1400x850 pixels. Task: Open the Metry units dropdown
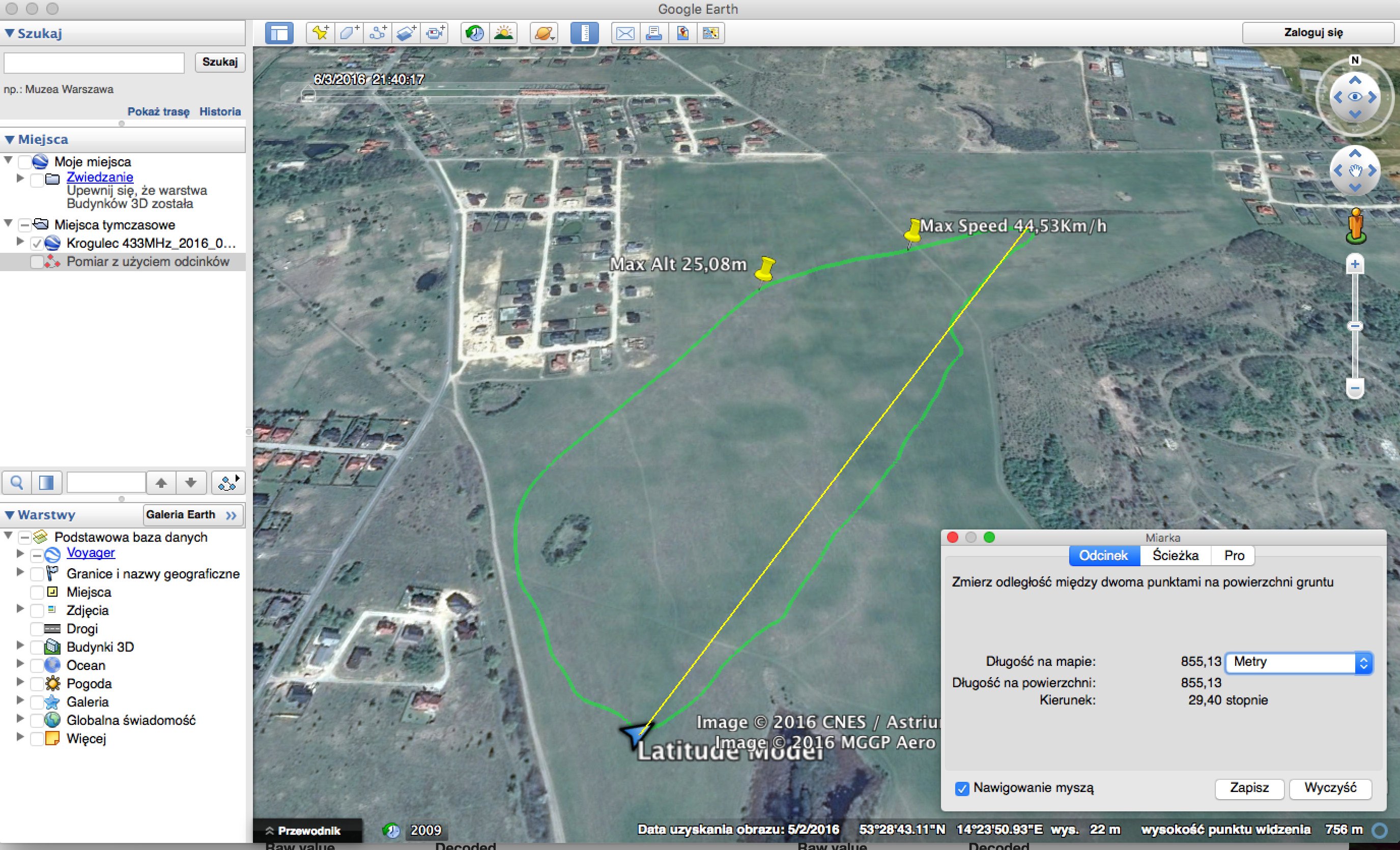[1299, 662]
